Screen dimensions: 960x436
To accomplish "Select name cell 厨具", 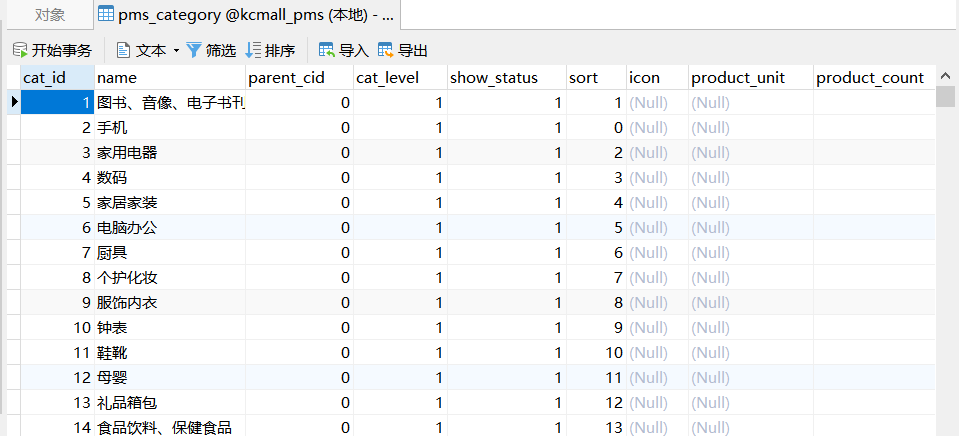I will coord(170,252).
